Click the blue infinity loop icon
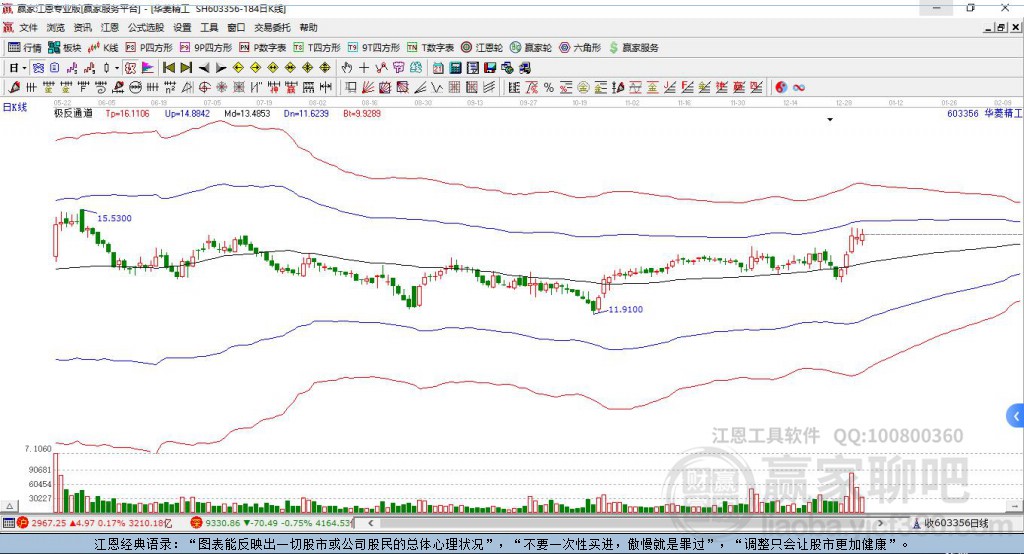Image resolution: width=1024 pixels, height=554 pixels. [799, 88]
